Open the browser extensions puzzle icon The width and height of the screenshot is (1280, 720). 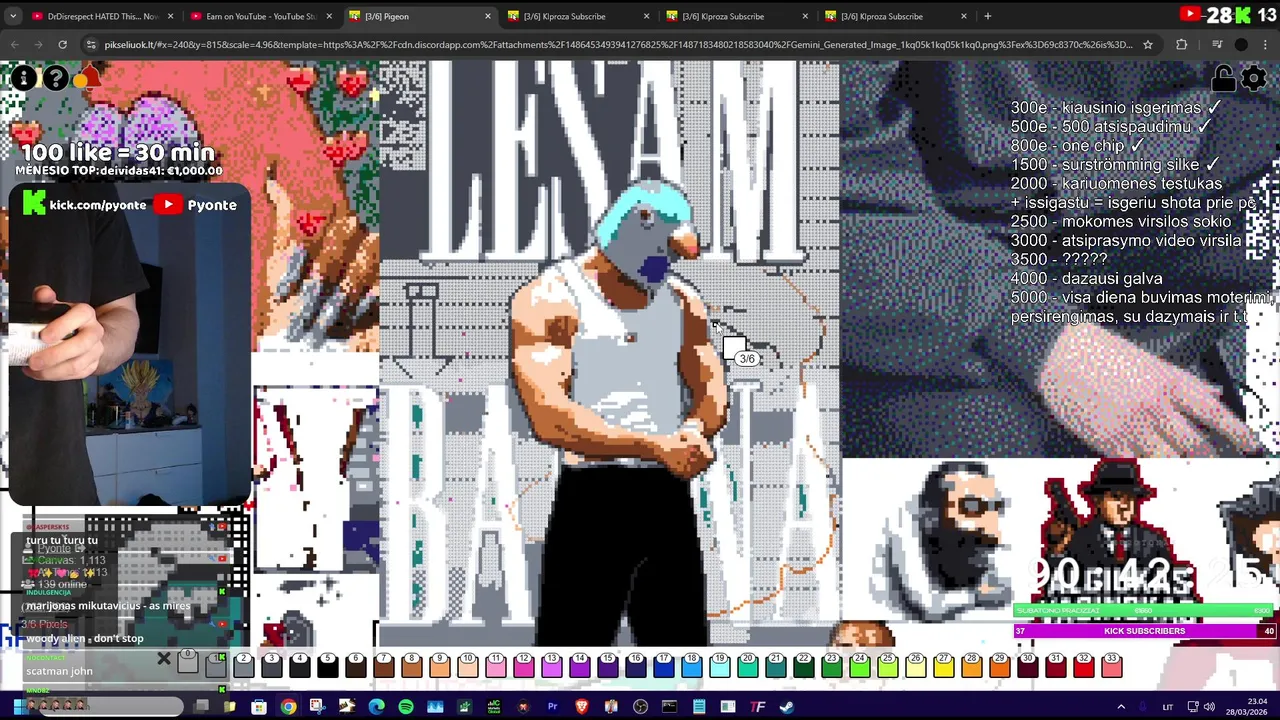(1182, 44)
